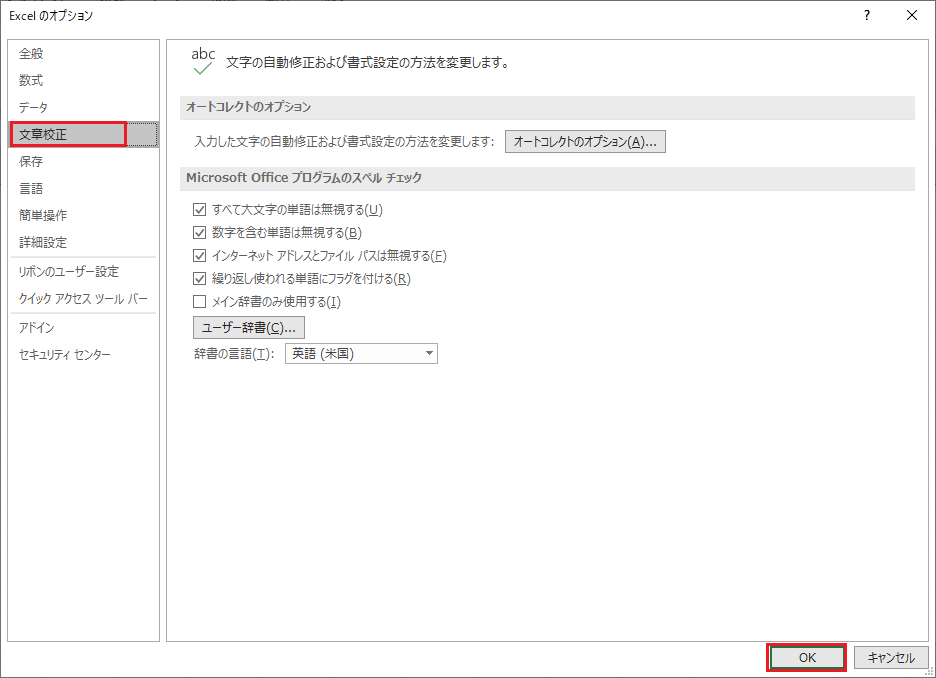The width and height of the screenshot is (936, 678).
Task: Open 'オートコレクトのオプション' button
Action: [585, 142]
